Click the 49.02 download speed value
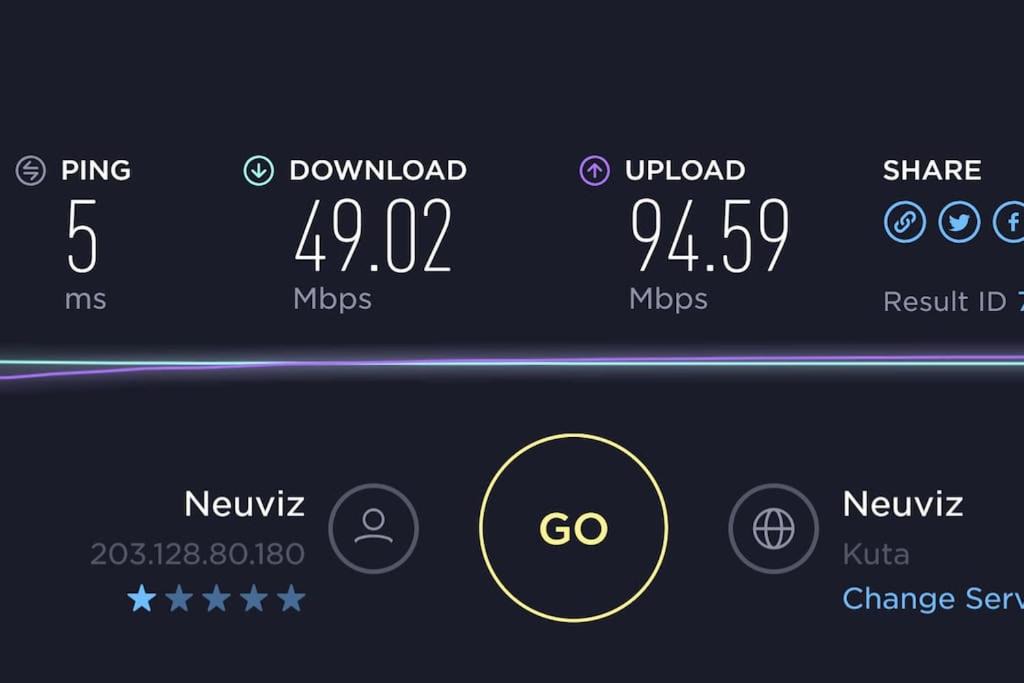Screen dimensions: 1024x683 pyautogui.click(x=373, y=236)
